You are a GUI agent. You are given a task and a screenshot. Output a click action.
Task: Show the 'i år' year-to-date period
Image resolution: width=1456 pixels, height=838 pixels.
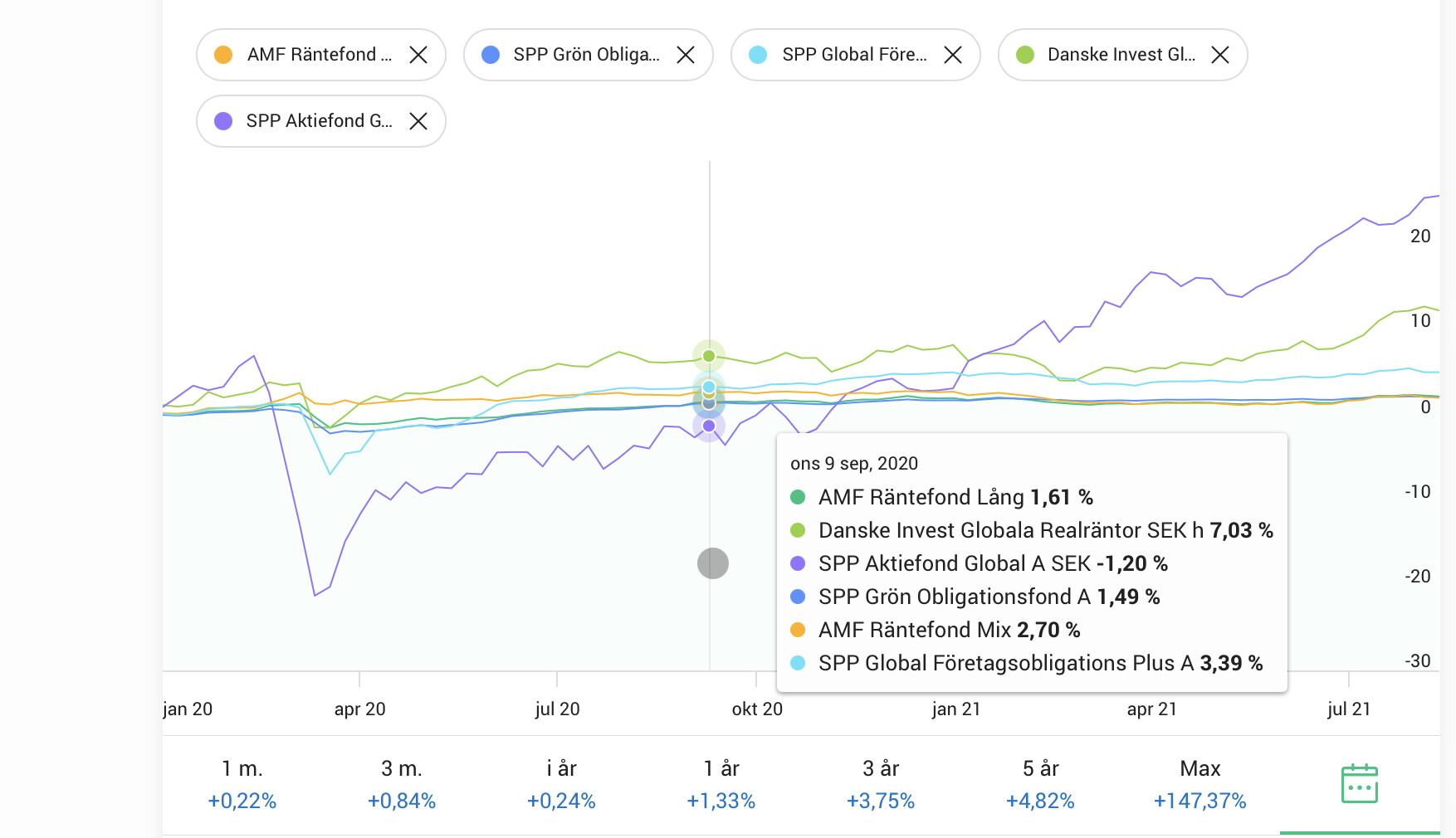click(x=561, y=784)
